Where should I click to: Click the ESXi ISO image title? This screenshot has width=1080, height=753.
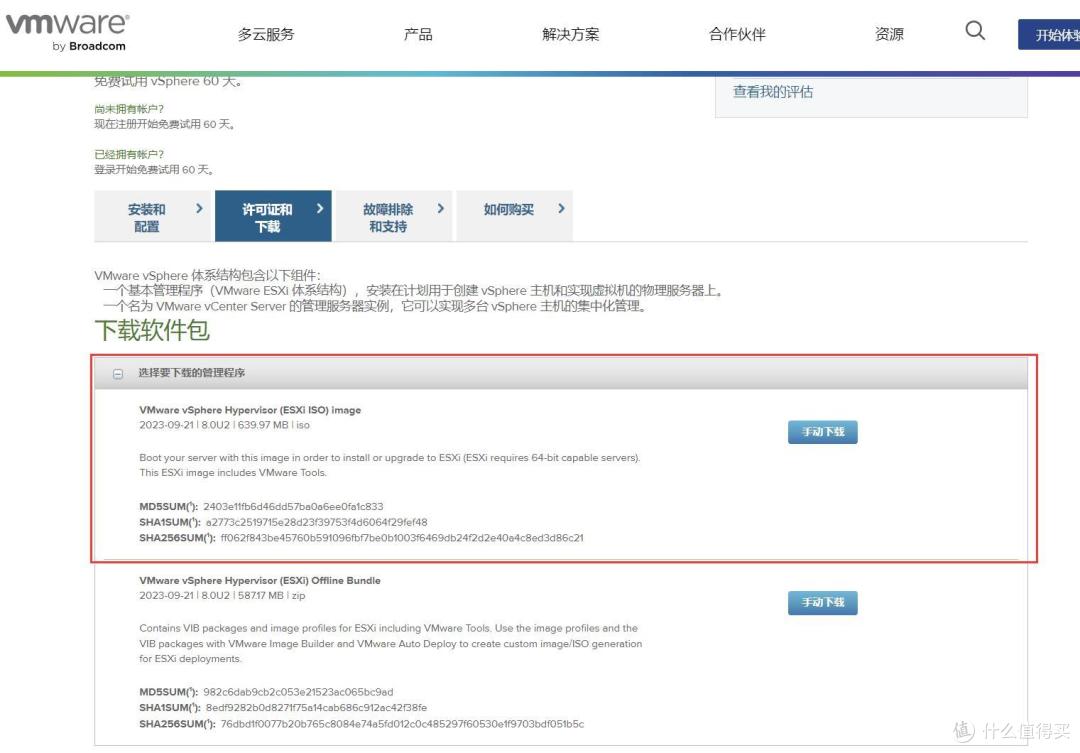coord(250,410)
